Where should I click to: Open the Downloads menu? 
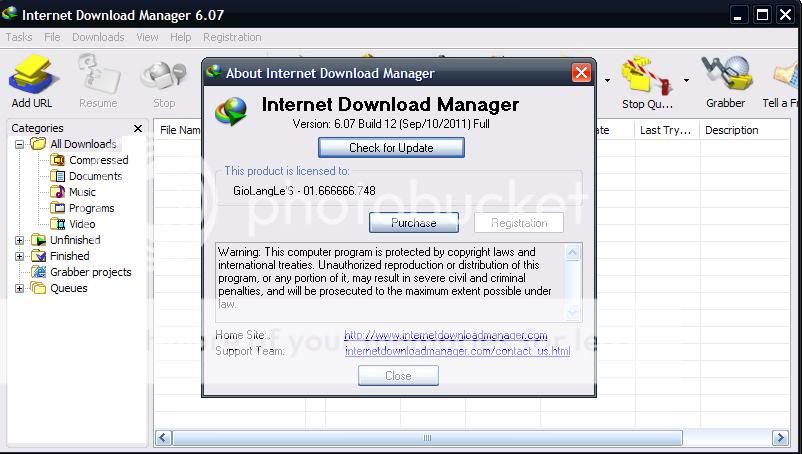[98, 37]
